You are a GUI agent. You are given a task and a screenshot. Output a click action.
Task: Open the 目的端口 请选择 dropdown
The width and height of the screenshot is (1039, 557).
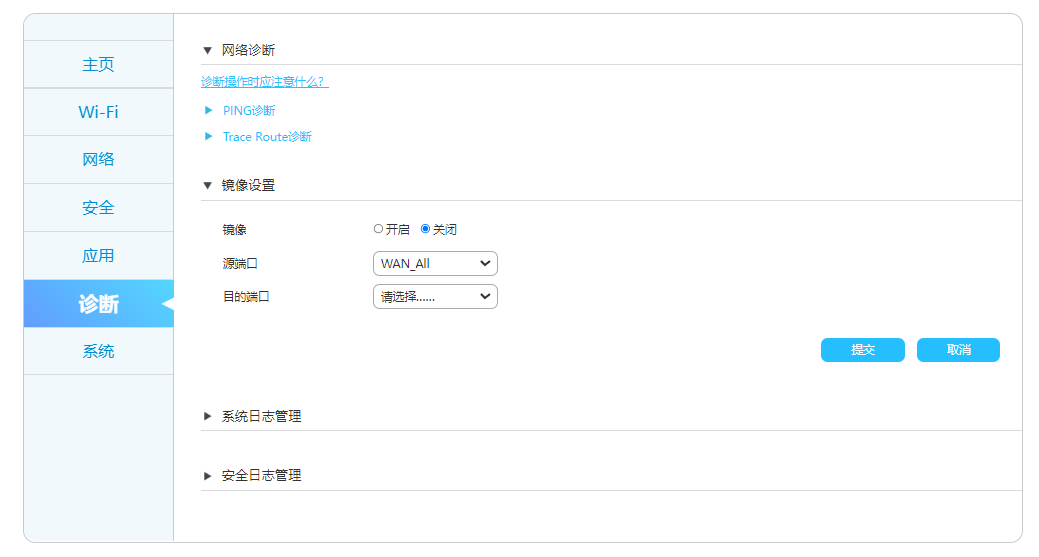coord(435,297)
